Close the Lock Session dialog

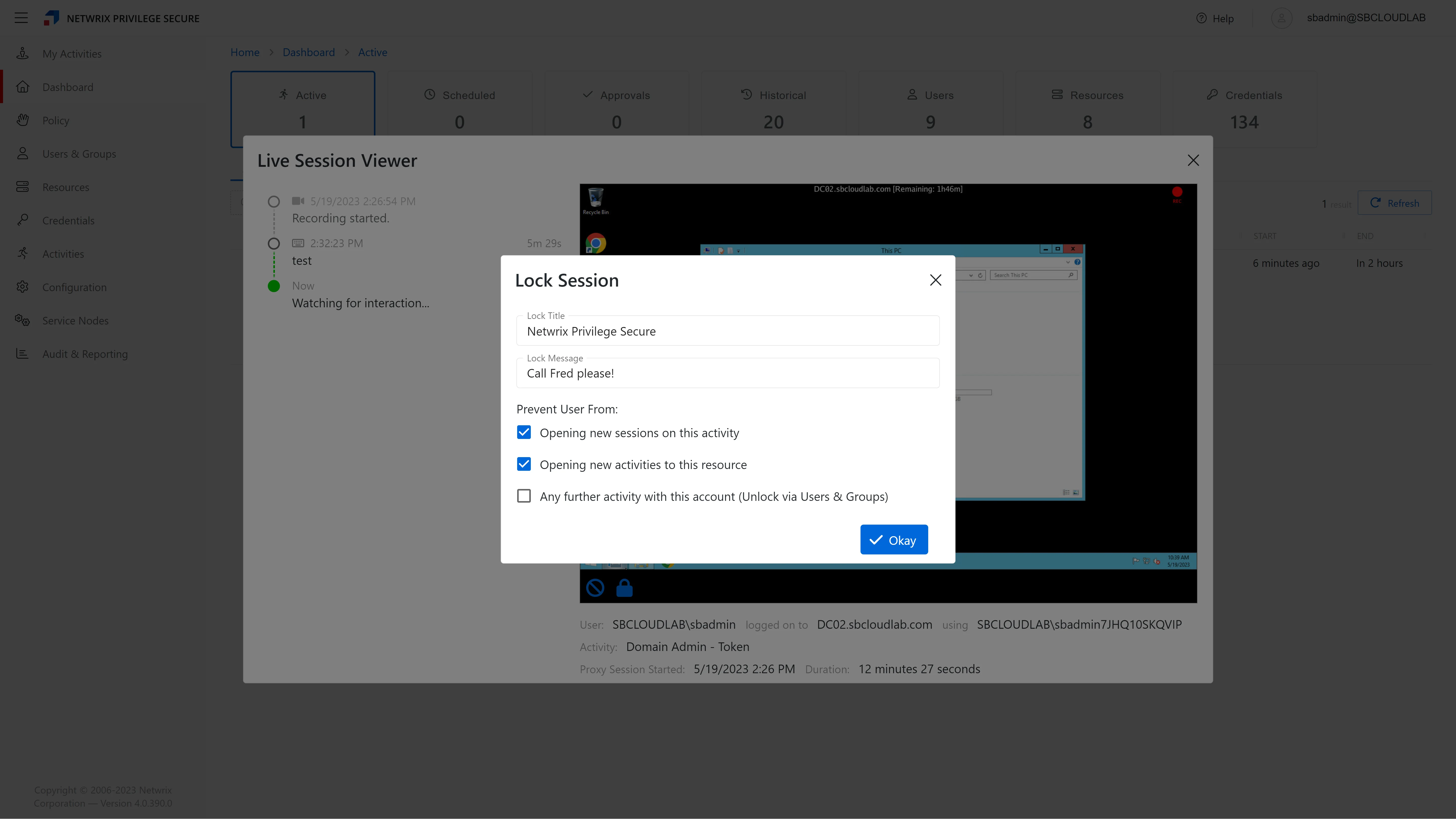(936, 280)
